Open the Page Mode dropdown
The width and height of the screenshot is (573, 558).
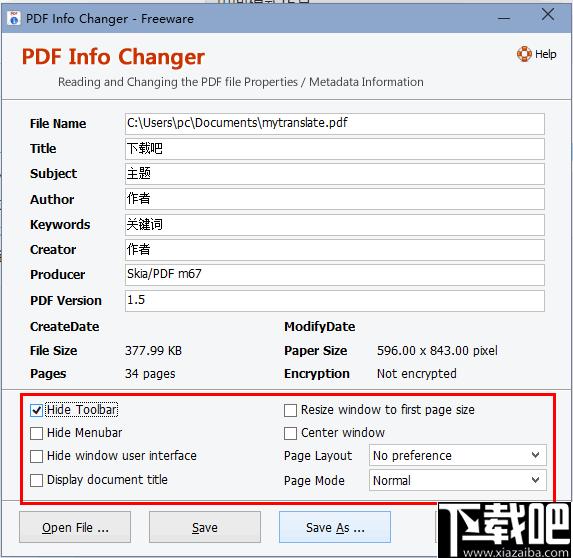458,480
